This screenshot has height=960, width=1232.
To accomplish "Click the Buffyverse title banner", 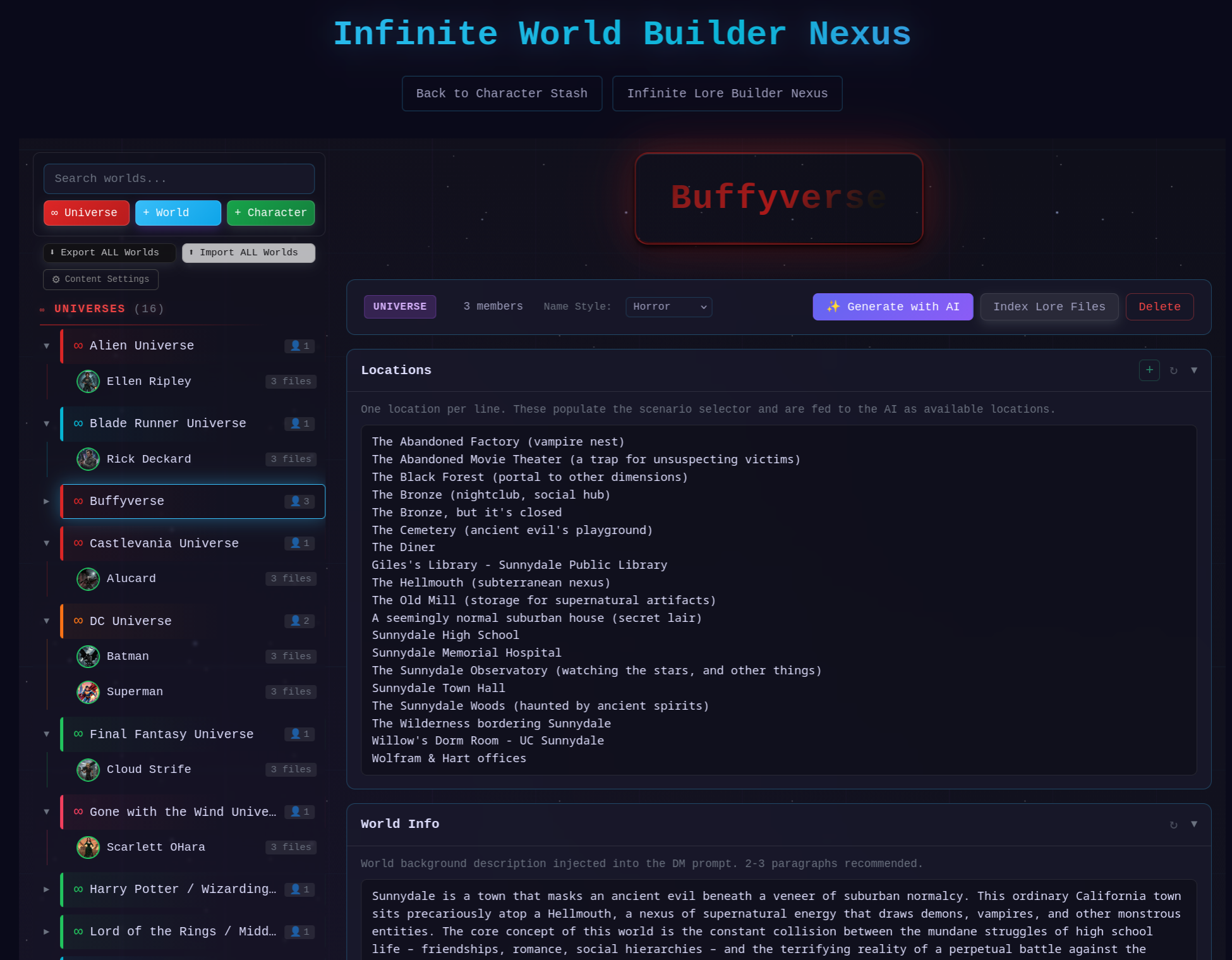I will 778,198.
